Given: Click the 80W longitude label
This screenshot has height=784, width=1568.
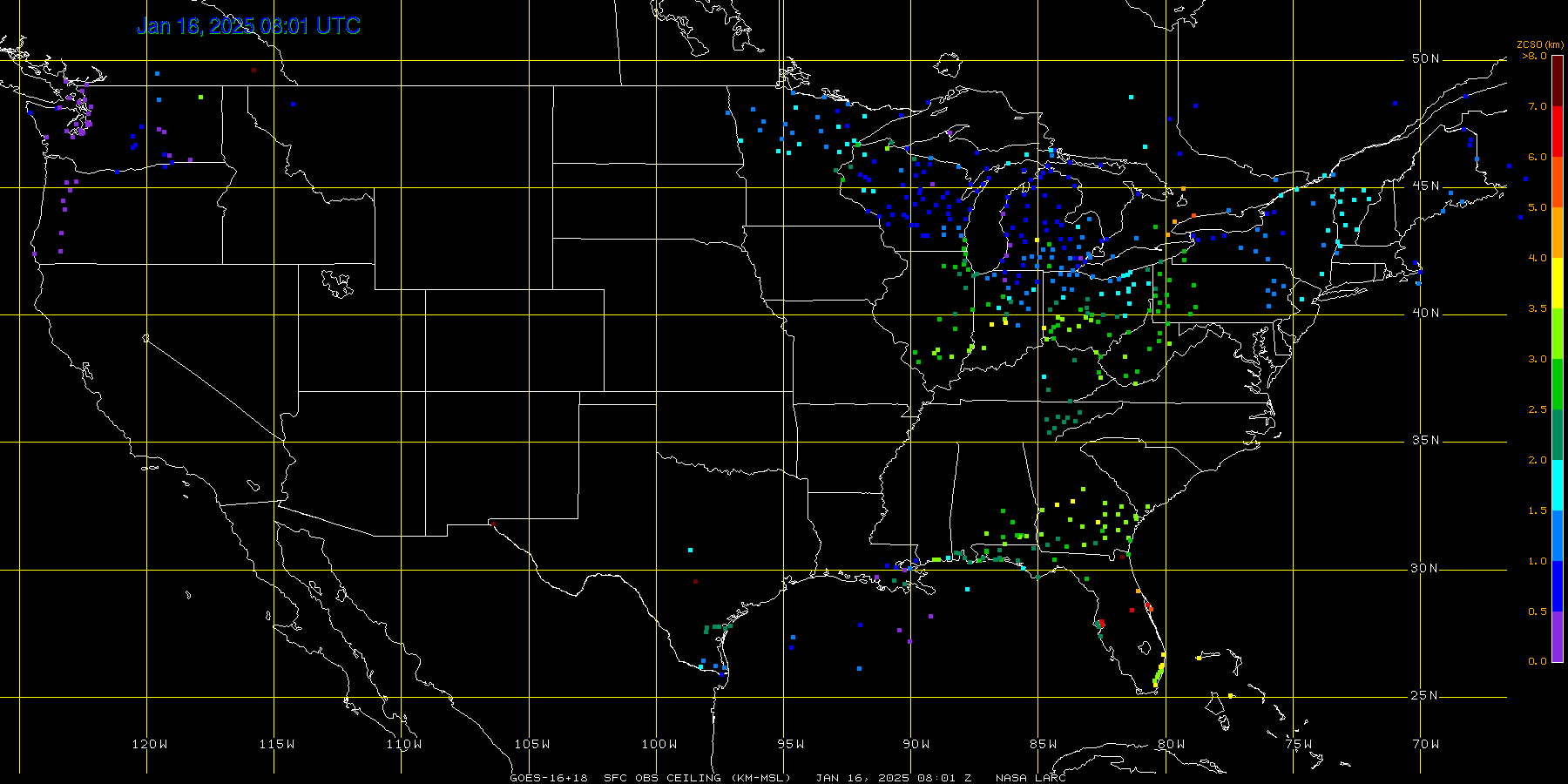Looking at the screenshot, I should (x=1171, y=744).
